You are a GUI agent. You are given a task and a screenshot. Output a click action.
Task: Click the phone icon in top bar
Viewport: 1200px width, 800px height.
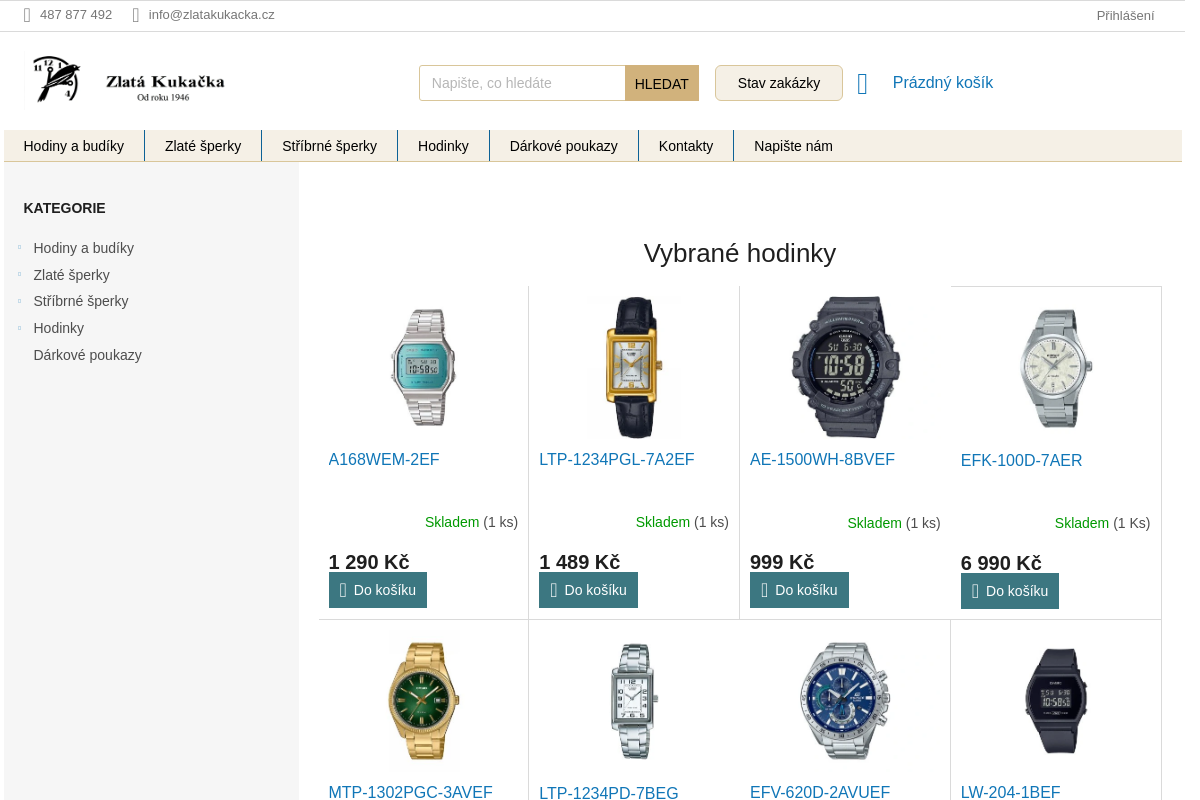[27, 15]
